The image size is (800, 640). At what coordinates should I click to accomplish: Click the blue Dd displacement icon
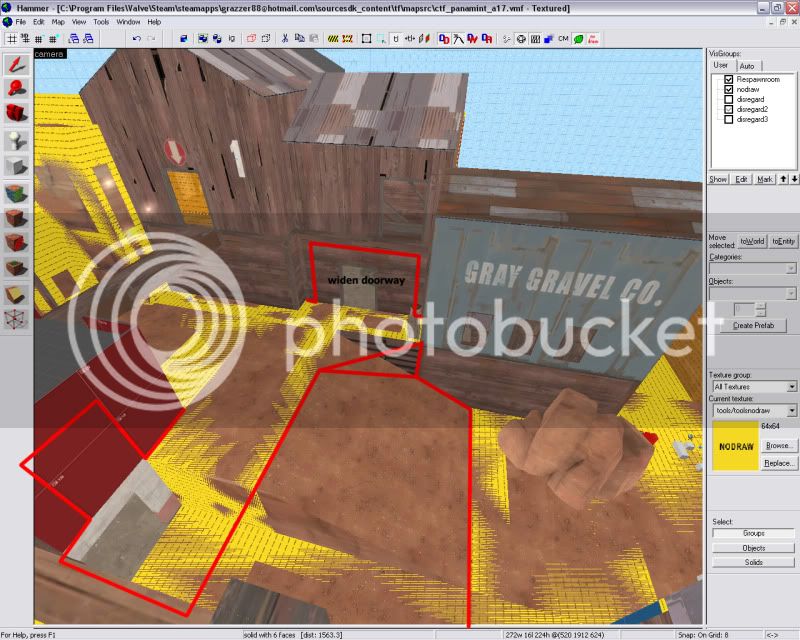coord(444,39)
